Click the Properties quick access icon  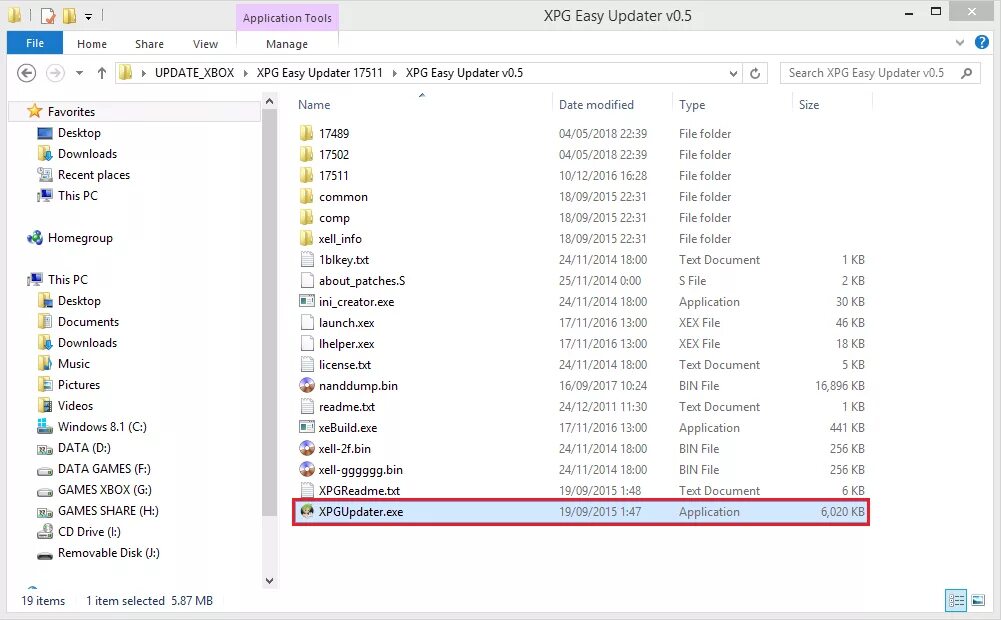pos(47,15)
